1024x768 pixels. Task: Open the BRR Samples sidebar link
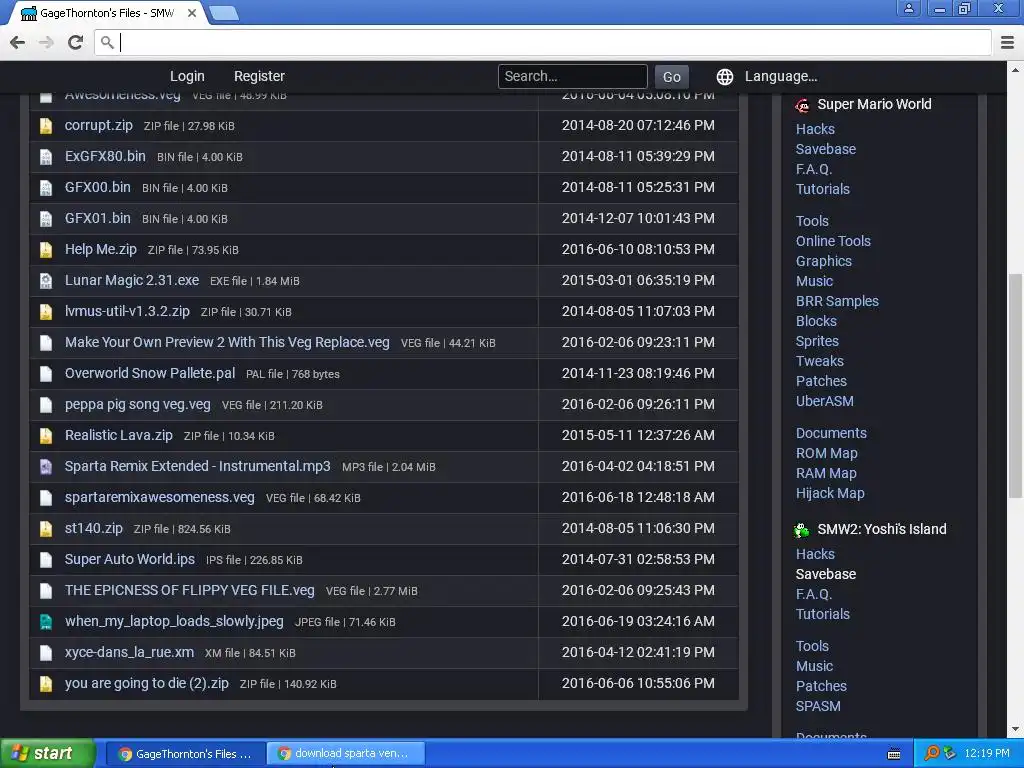tap(837, 301)
